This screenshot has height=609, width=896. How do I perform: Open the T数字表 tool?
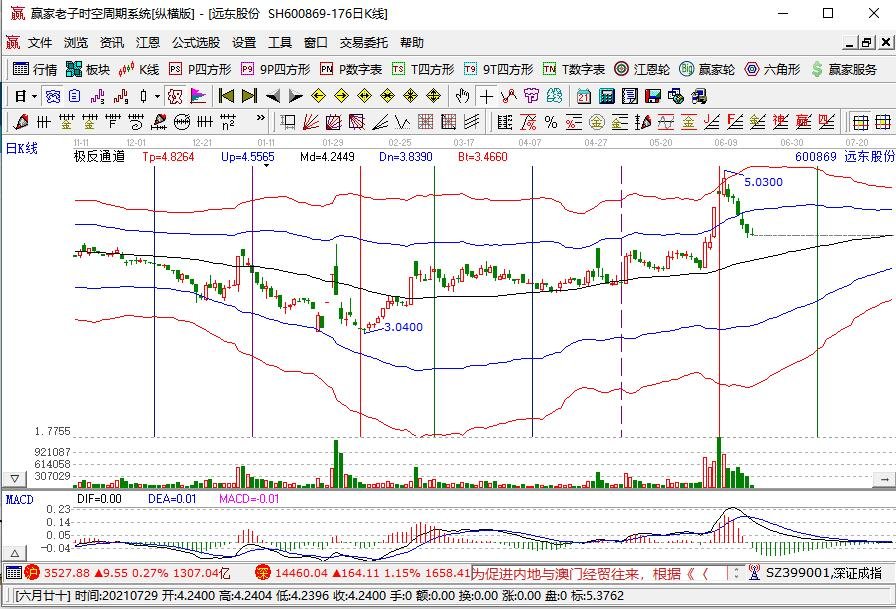[x=574, y=69]
